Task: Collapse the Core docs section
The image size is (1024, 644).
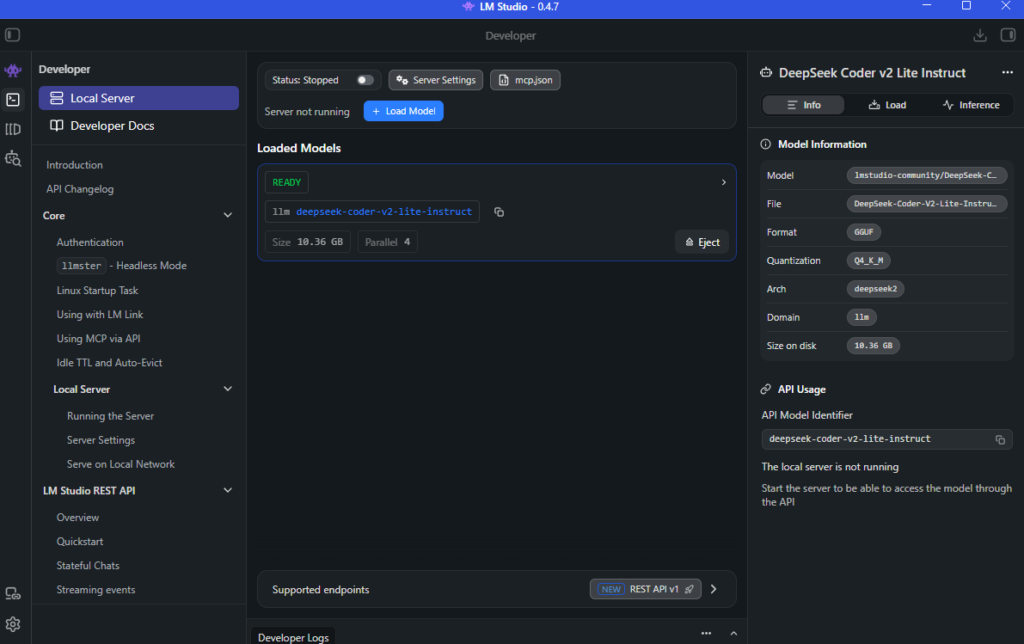Action: coord(227,215)
